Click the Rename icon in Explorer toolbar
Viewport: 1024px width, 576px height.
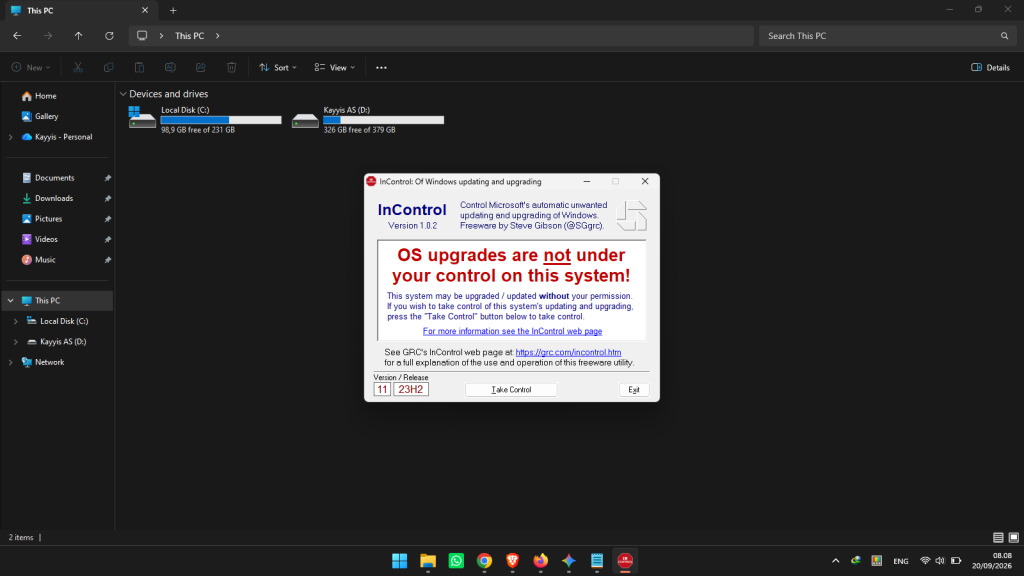pyautogui.click(x=170, y=67)
